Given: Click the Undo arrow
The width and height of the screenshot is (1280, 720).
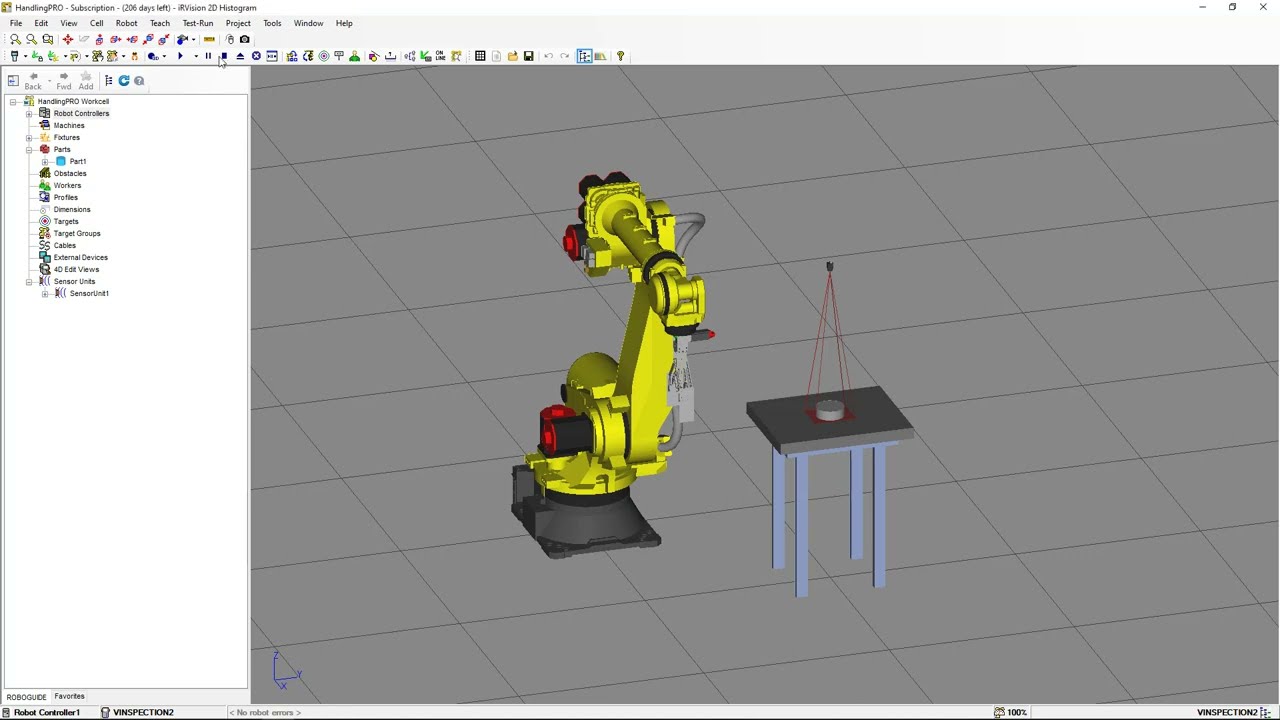Looking at the screenshot, I should [548, 56].
